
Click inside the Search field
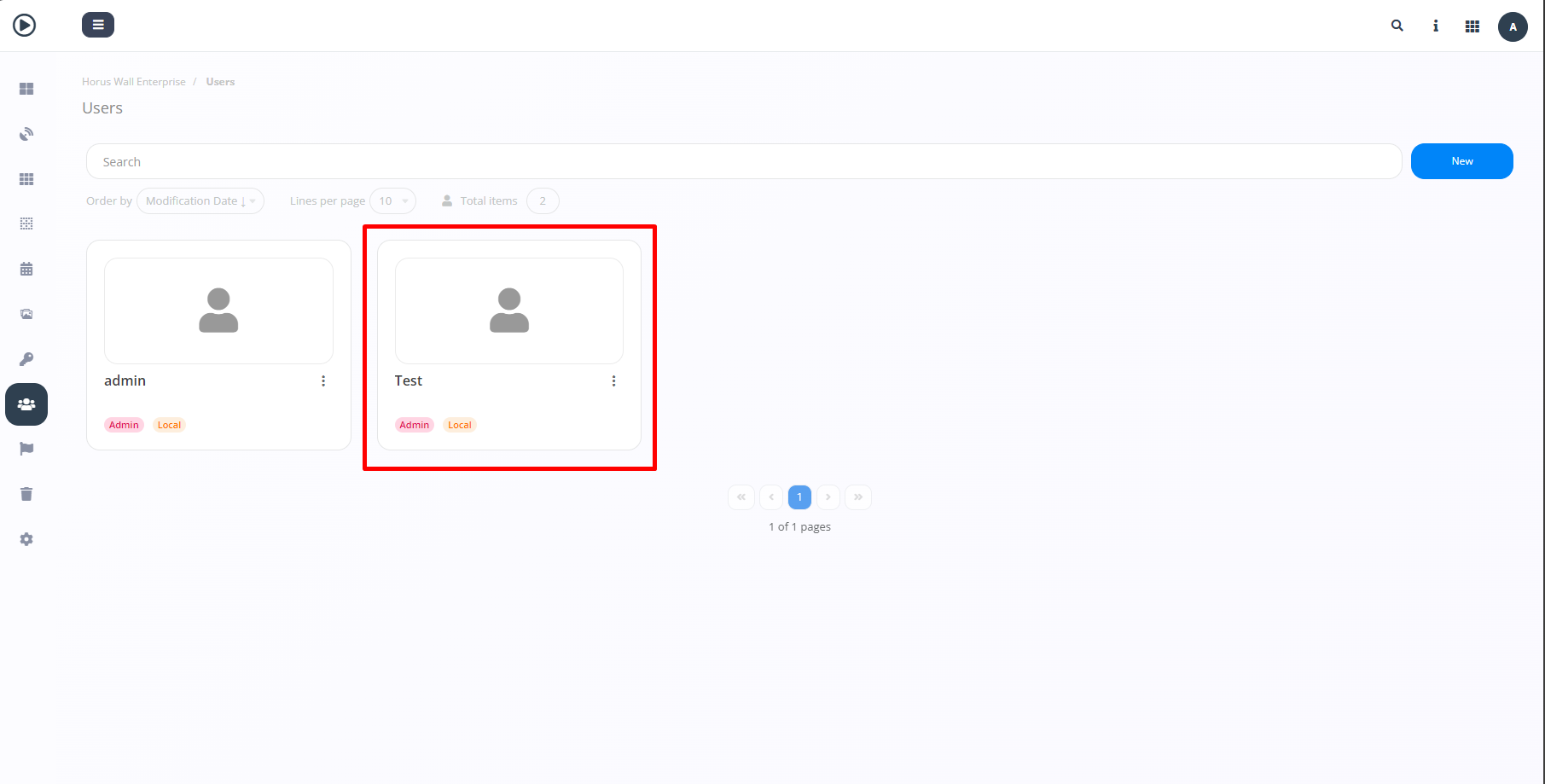click(x=742, y=162)
